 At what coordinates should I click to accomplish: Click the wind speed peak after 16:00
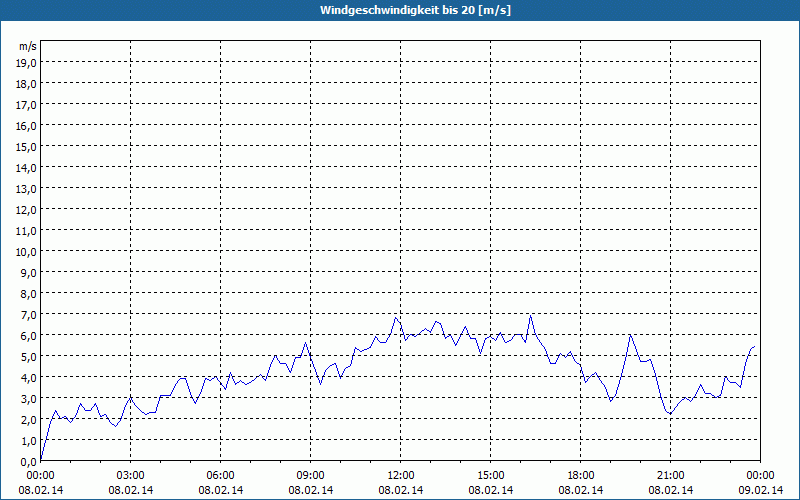tap(531, 315)
